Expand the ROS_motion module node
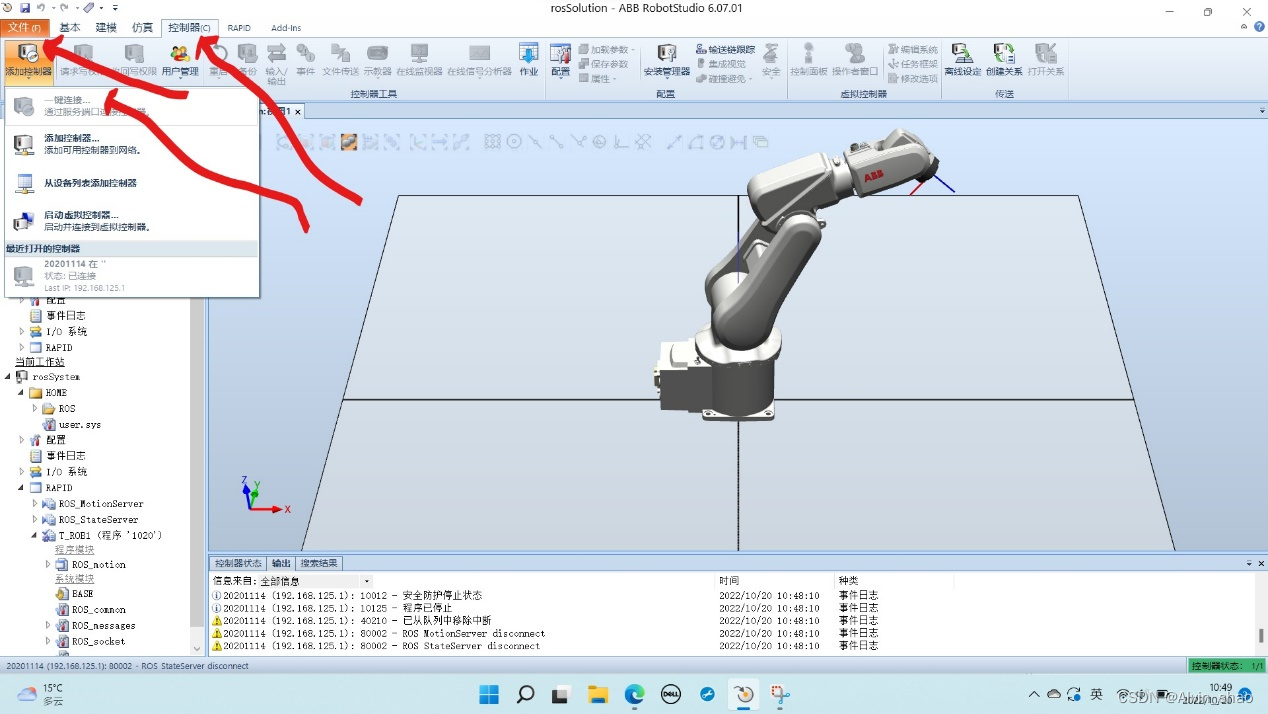Viewport: 1268px width, 714px height. (48, 564)
